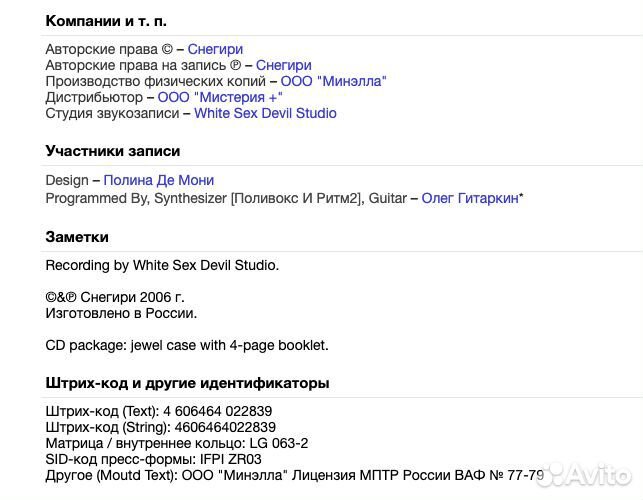Screen dimensions: 643x500
Task: Click the "Изготовлено в России" text
Action: tap(121, 313)
